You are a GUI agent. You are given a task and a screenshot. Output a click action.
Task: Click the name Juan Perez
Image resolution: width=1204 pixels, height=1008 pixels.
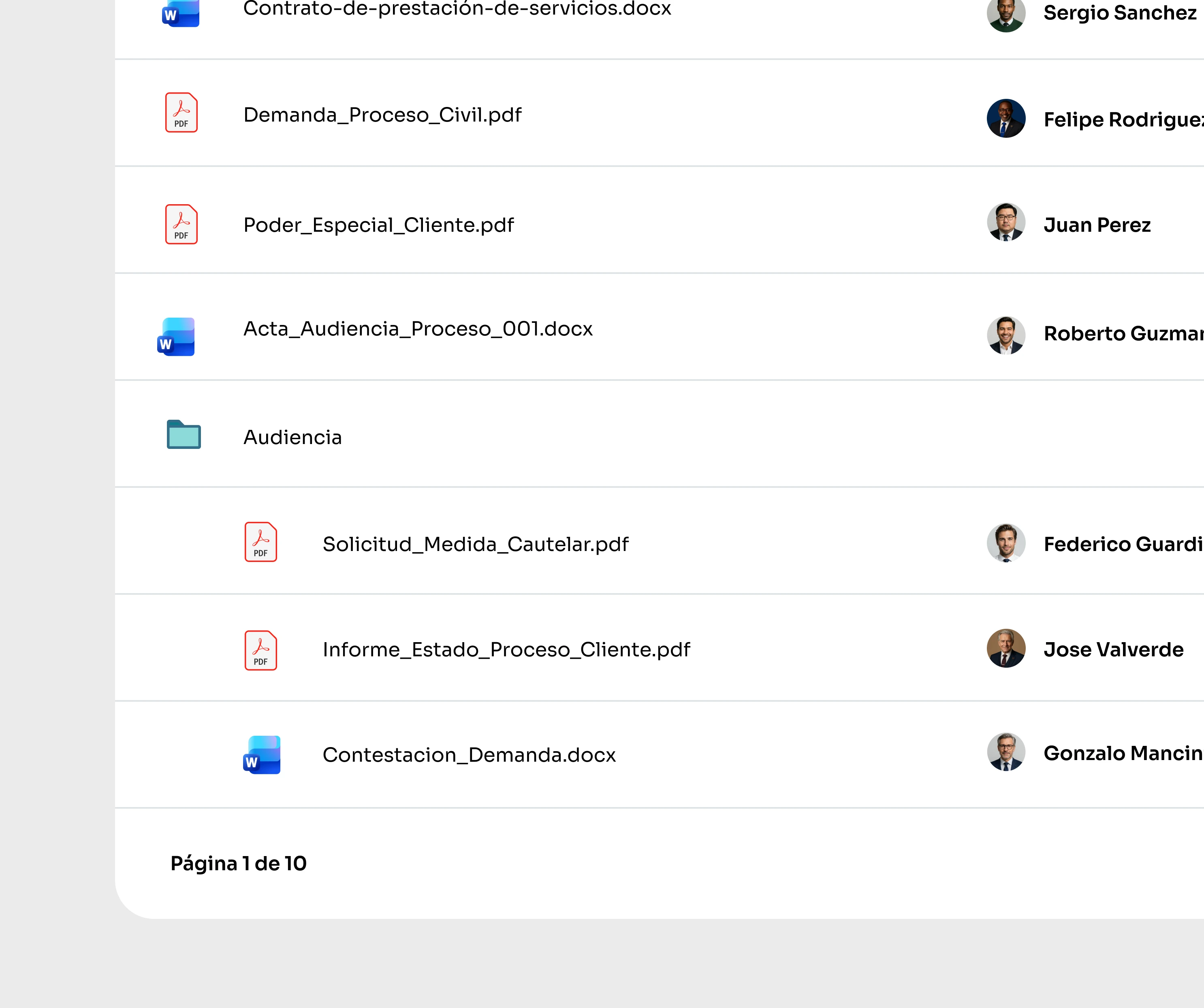click(1097, 225)
